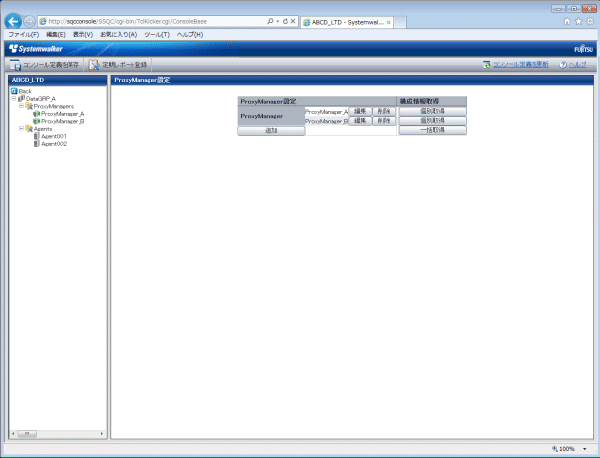The image size is (600, 458).
Task: Open a new blank browser tab
Action: click(400, 22)
